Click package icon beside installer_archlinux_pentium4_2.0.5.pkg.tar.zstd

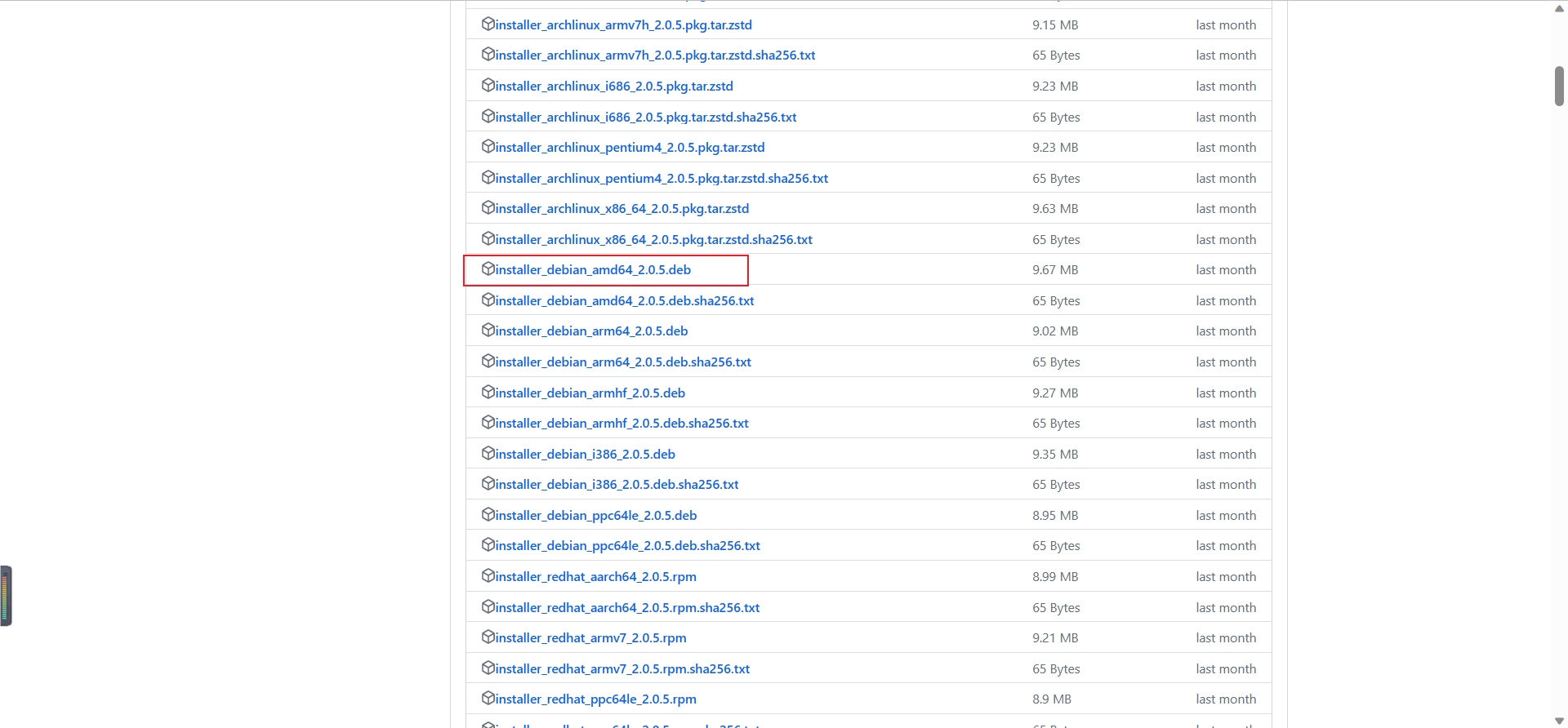click(488, 146)
